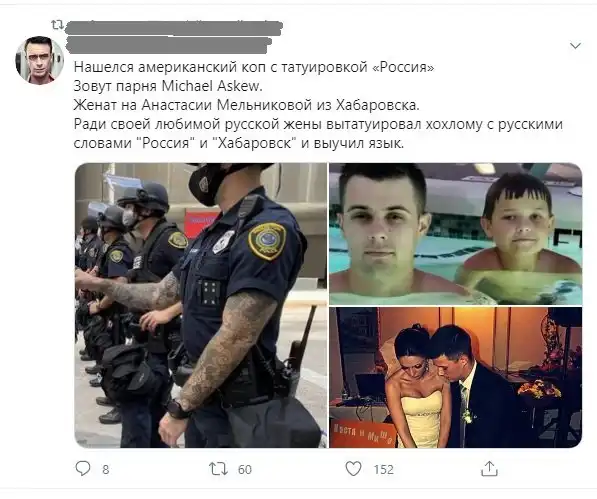Click the 152 likes count
Image resolution: width=597 pixels, height=499 pixels.
(383, 469)
